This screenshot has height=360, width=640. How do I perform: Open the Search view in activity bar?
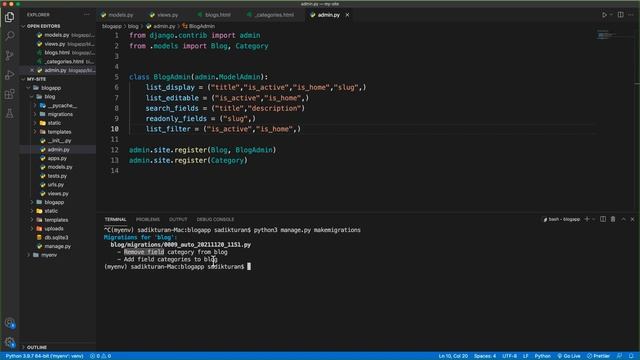tap(9, 36)
